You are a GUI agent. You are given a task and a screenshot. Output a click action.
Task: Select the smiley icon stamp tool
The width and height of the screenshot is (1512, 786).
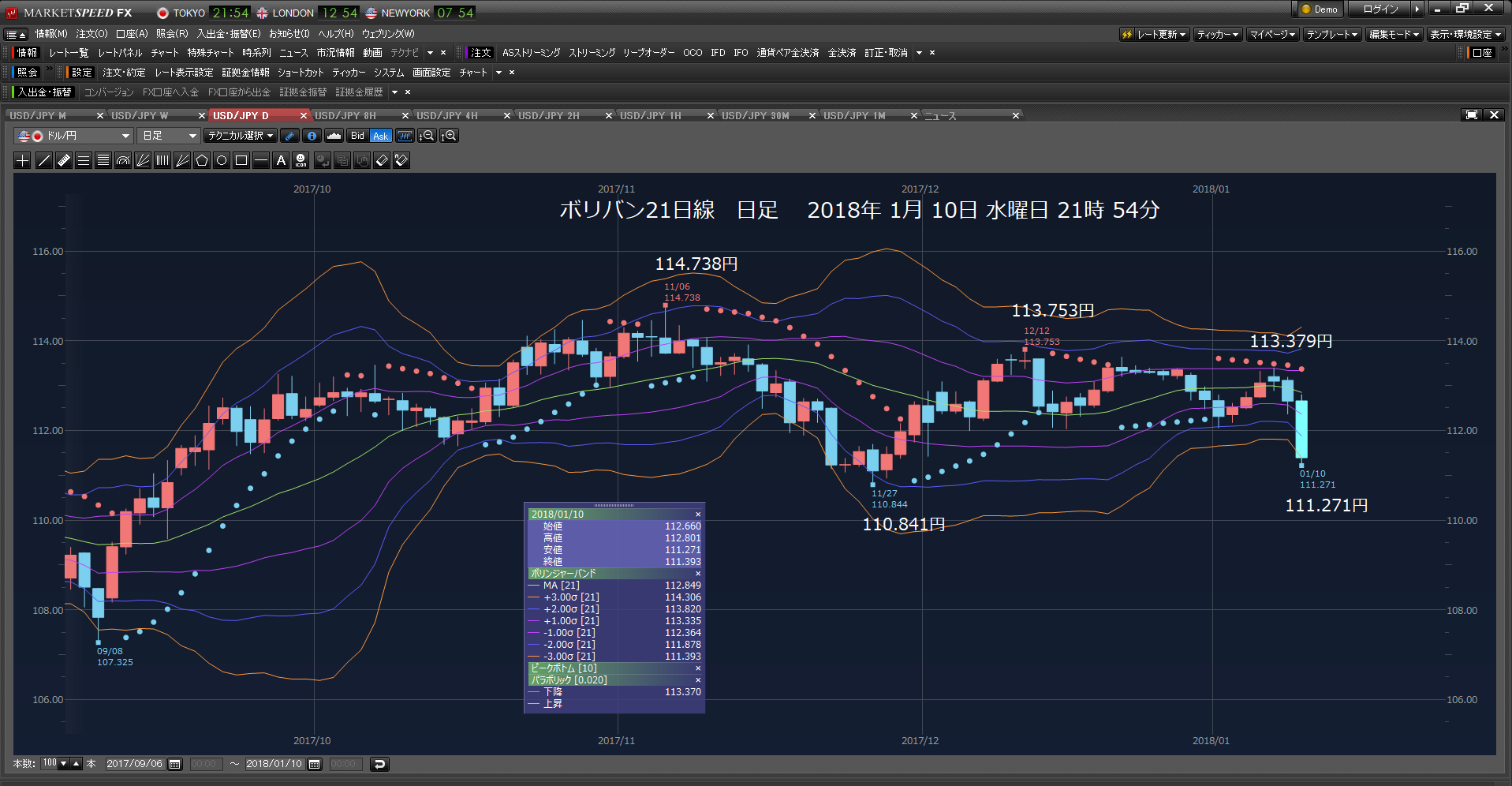coord(301,160)
